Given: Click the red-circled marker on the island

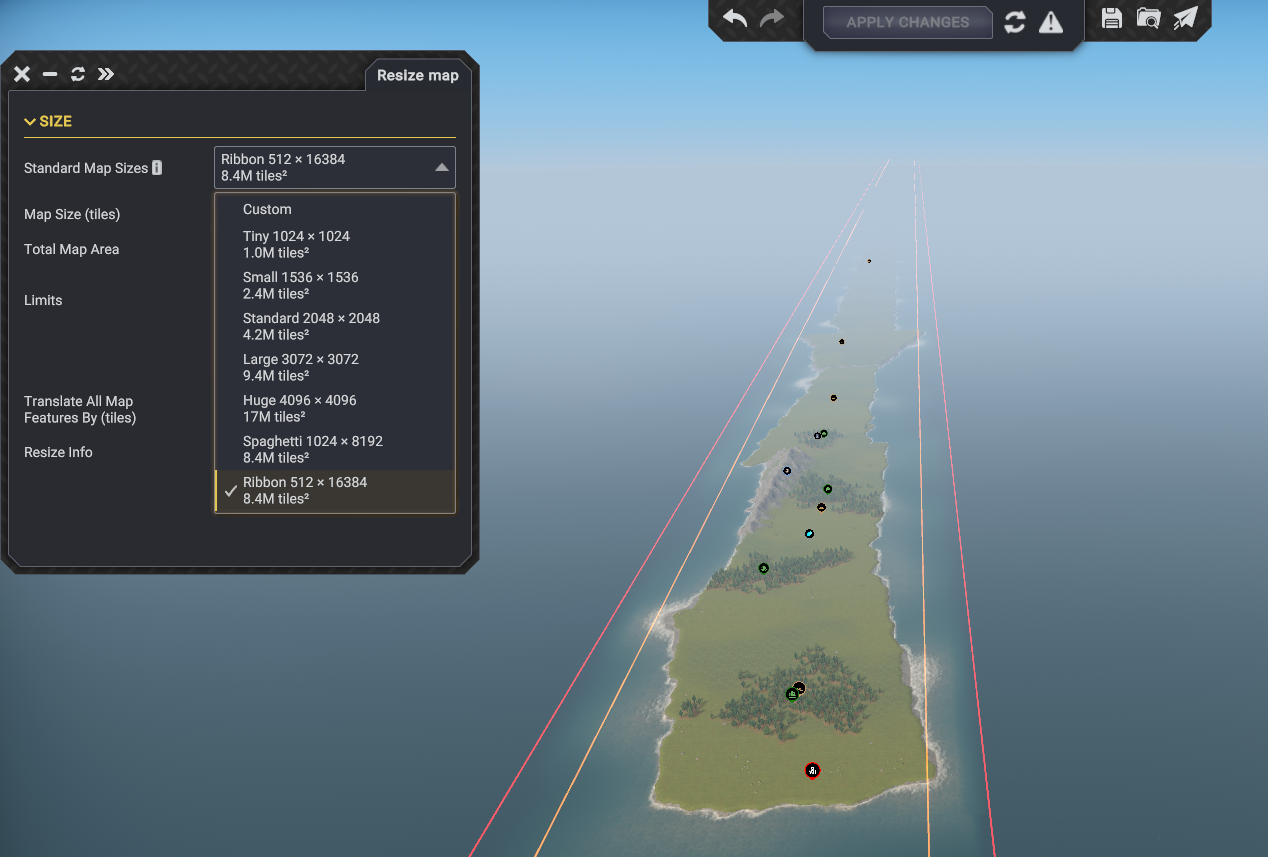Looking at the screenshot, I should [812, 770].
